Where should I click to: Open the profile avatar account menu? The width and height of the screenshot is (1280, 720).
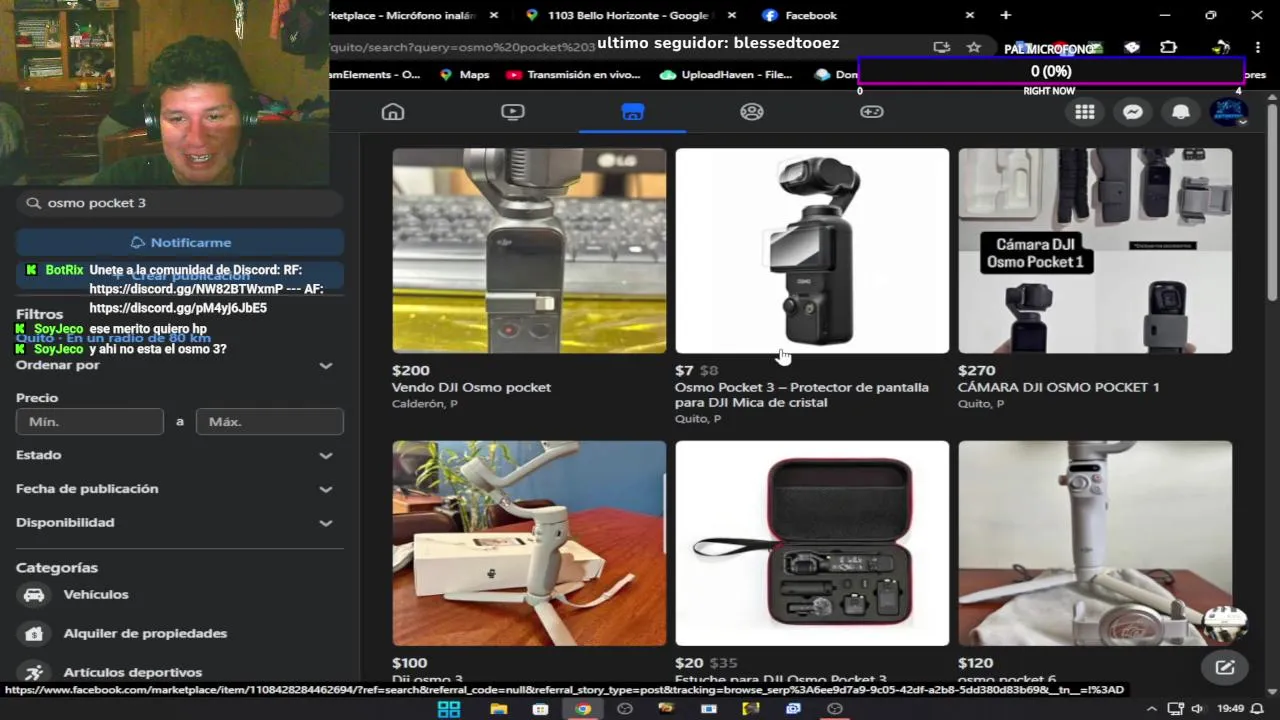(x=1229, y=112)
